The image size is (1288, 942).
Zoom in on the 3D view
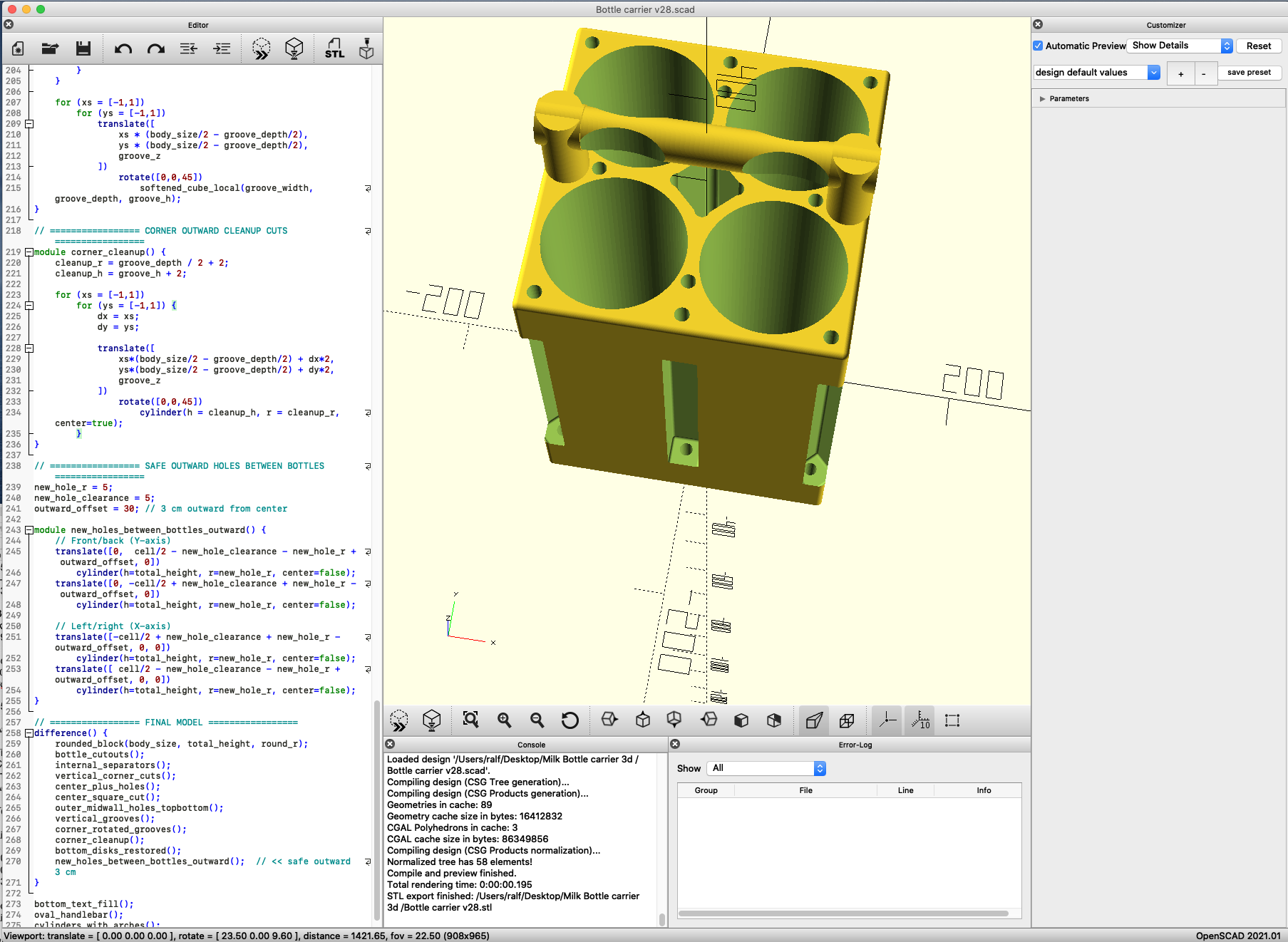[x=505, y=720]
